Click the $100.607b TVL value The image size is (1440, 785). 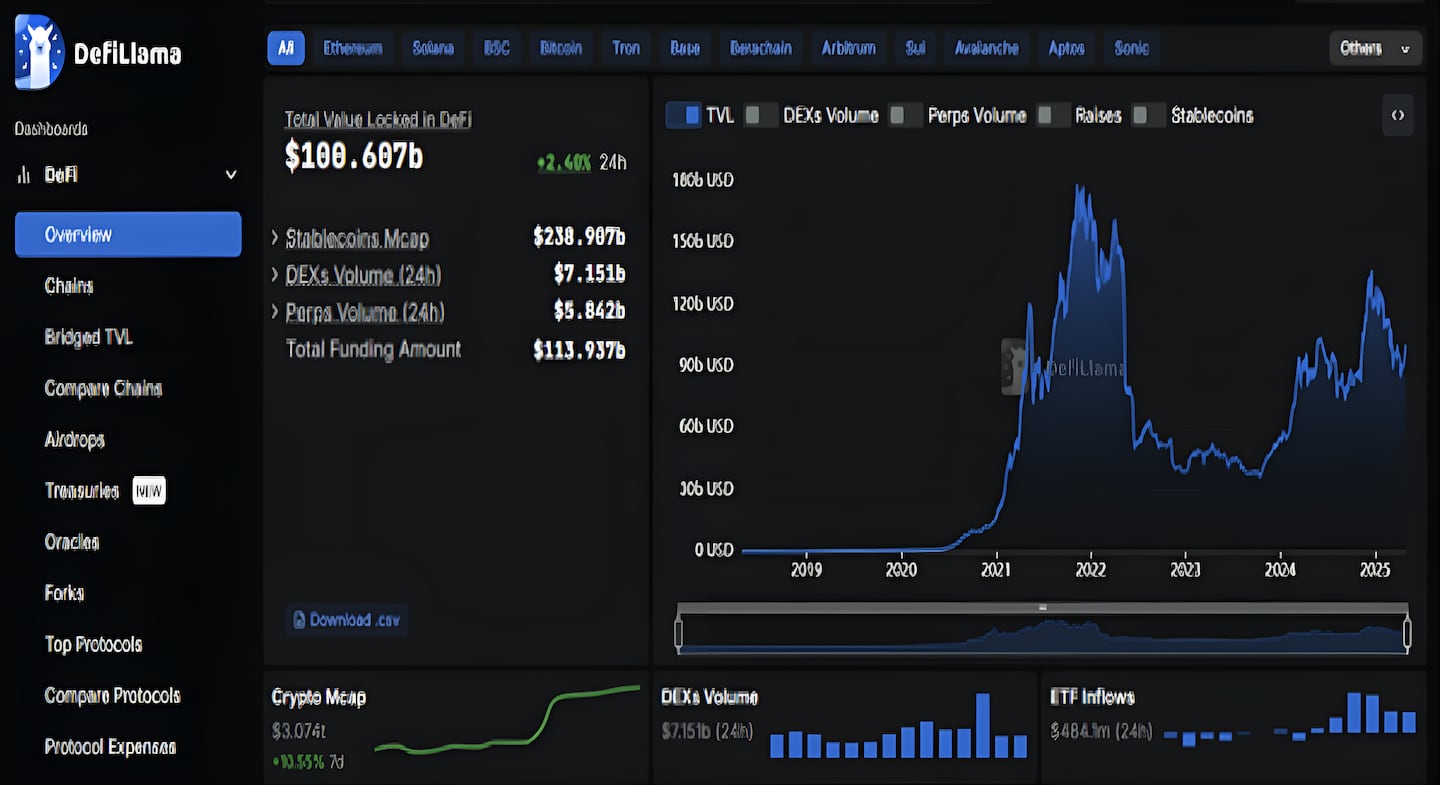[x=354, y=156]
